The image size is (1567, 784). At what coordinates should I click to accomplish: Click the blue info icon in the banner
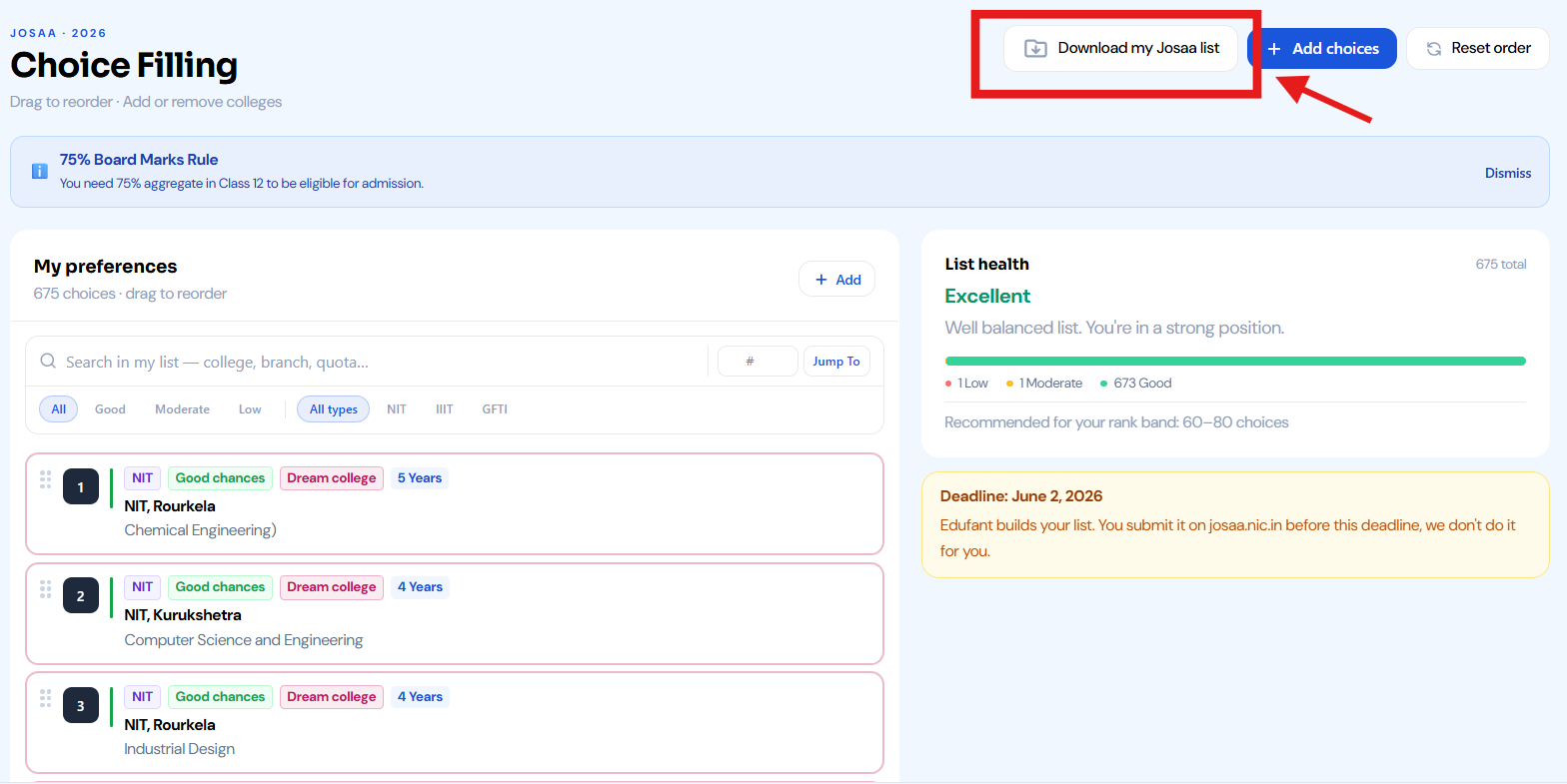coord(40,171)
